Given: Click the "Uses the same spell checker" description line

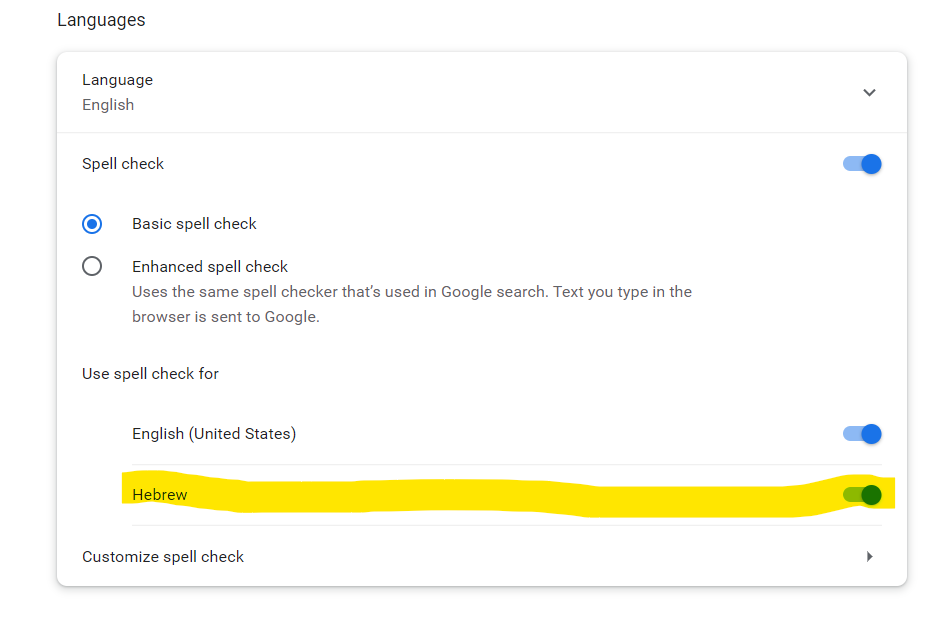Looking at the screenshot, I should click(x=412, y=292).
